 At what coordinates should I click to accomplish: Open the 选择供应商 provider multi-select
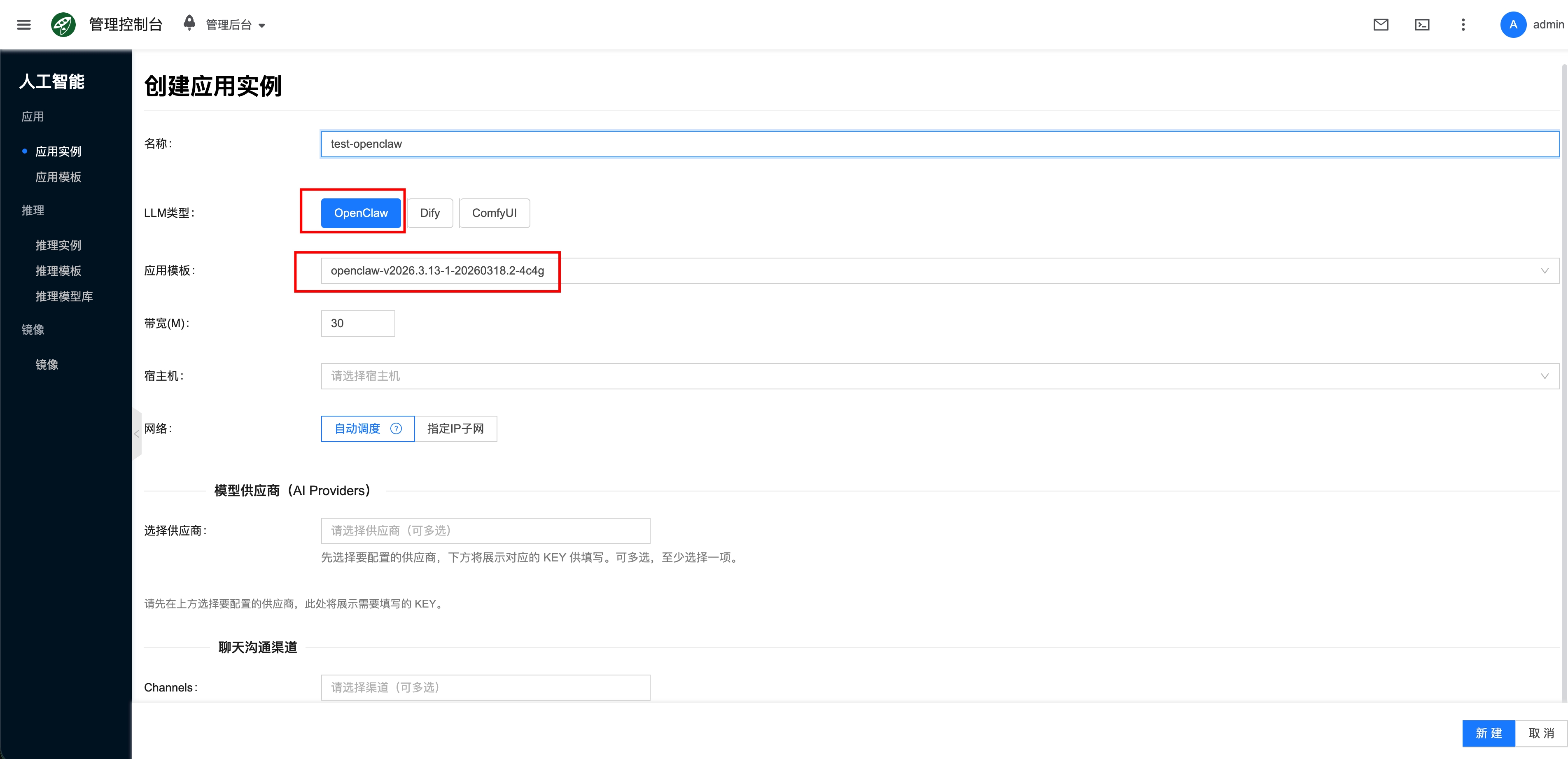tap(485, 531)
